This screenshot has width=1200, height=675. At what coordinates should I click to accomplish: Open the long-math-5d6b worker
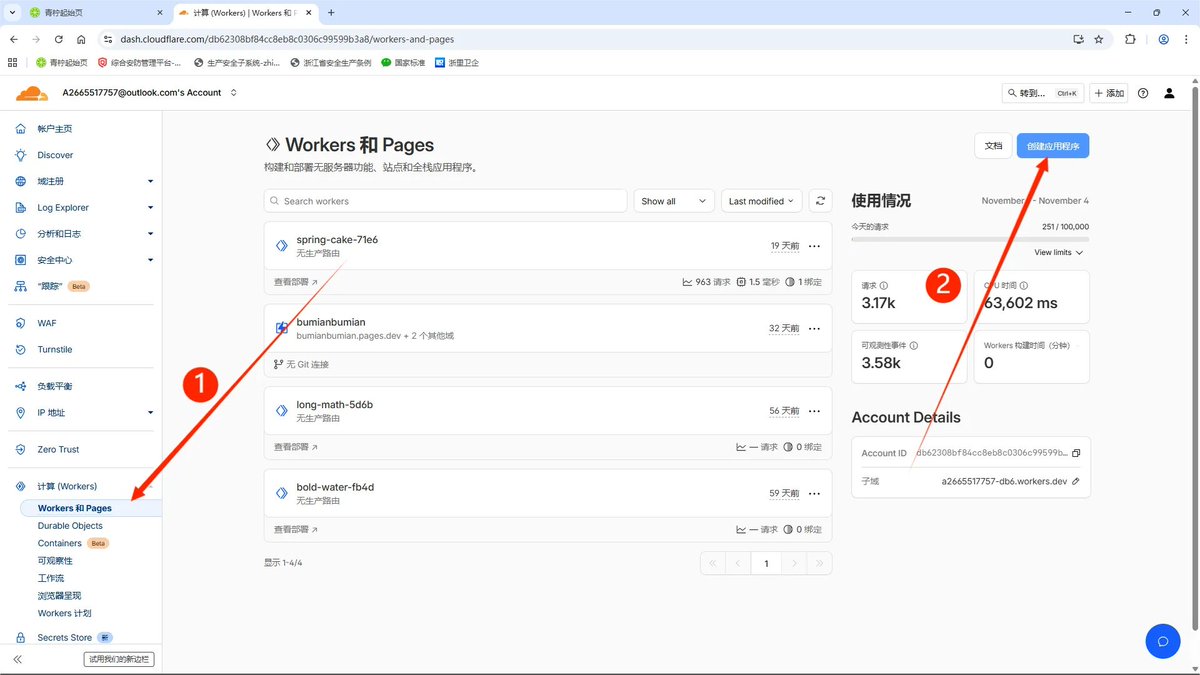click(334, 405)
